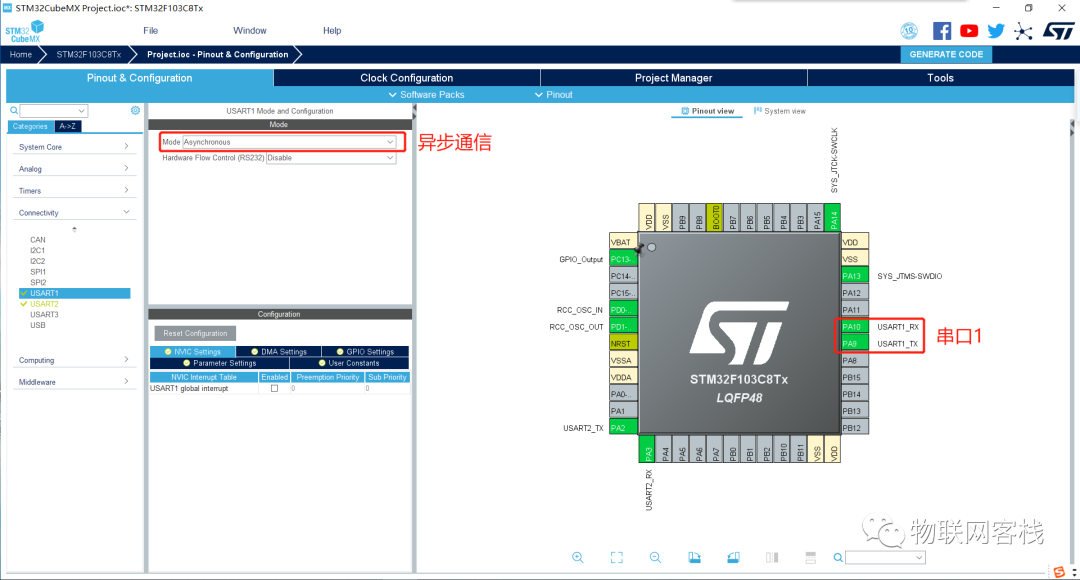This screenshot has width=1080, height=580.
Task: Open the ST Facebook page icon
Action: (x=942, y=30)
